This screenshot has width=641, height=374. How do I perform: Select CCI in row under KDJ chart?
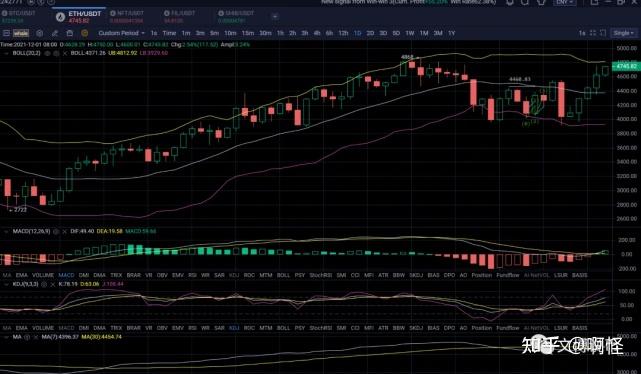(x=355, y=328)
